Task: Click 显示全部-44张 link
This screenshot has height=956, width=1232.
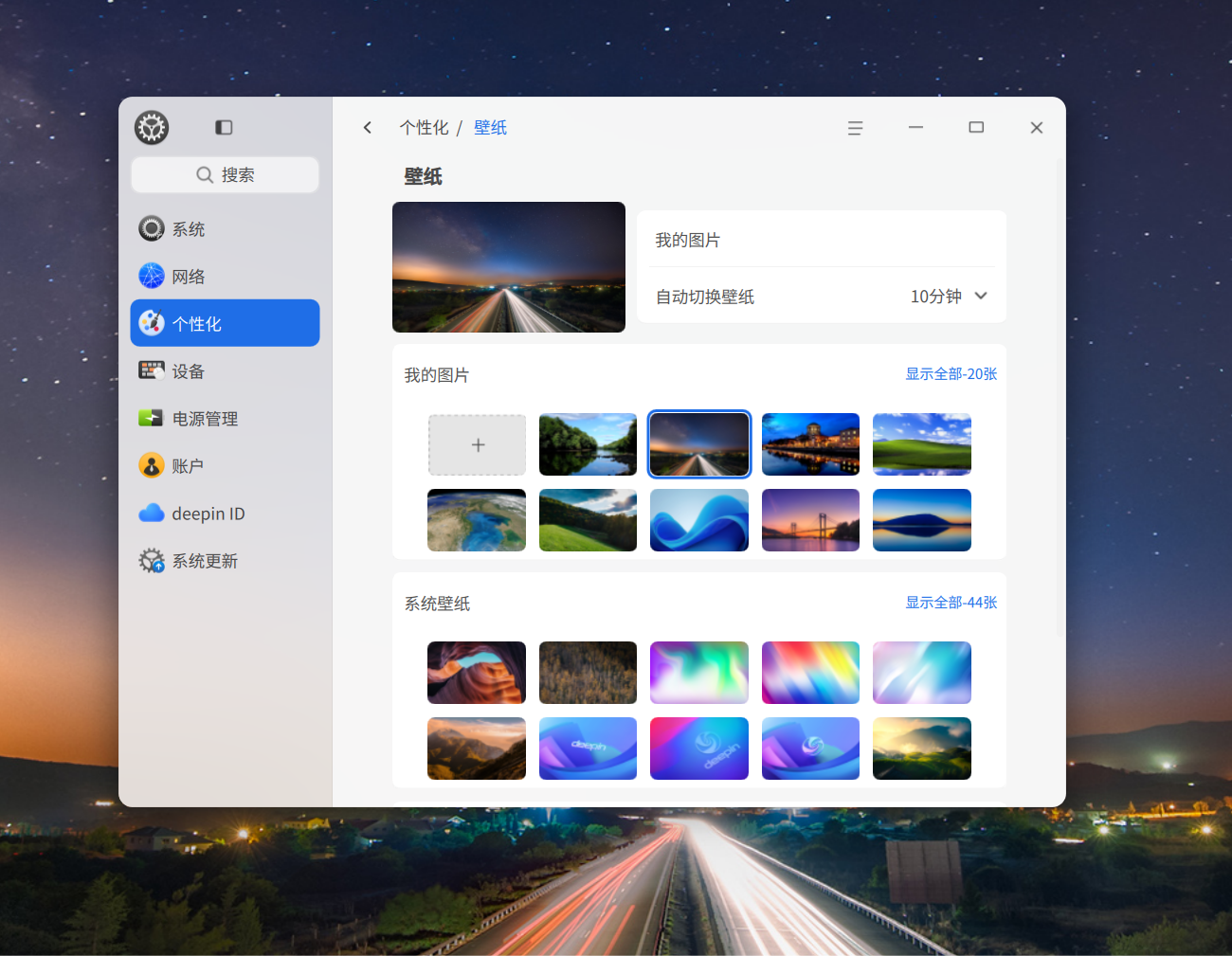Action: click(x=951, y=603)
